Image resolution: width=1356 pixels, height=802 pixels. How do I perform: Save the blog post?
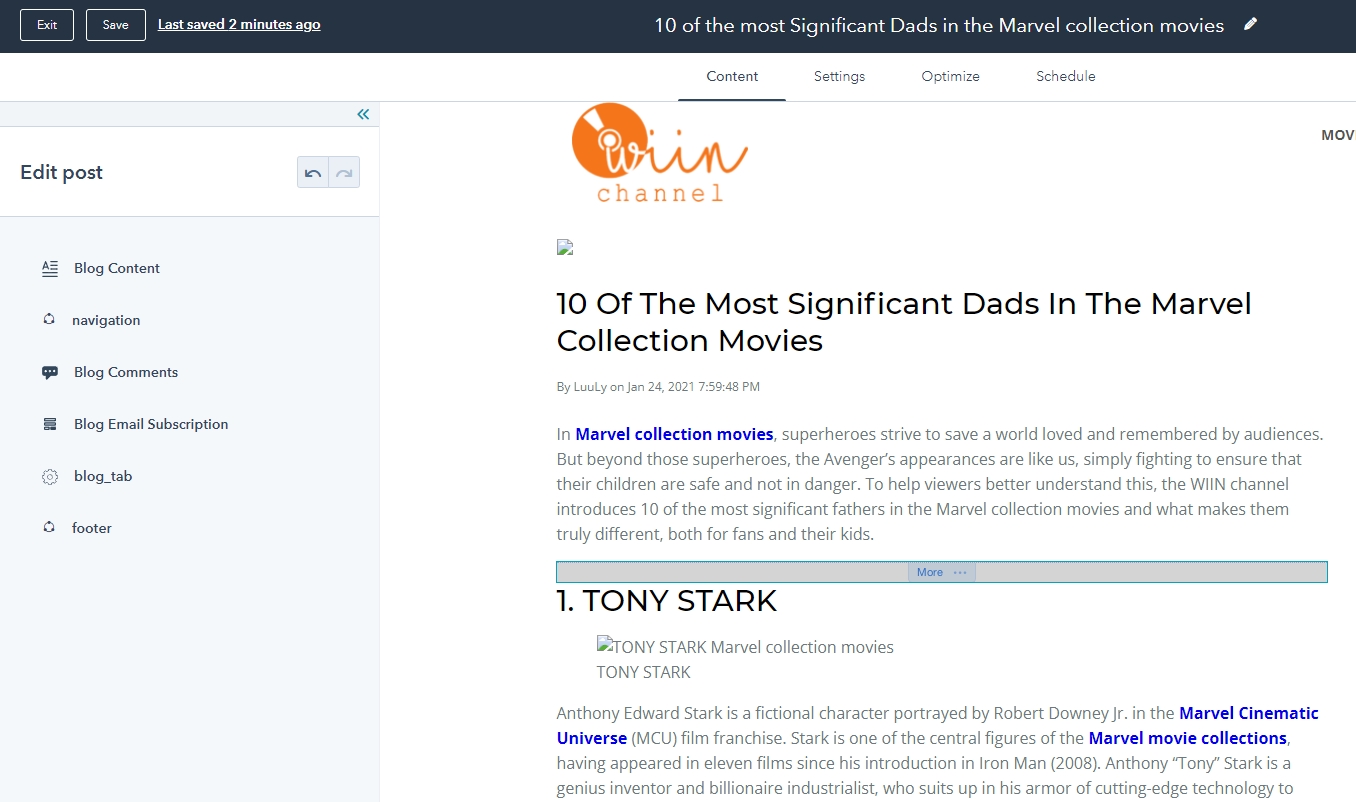pyautogui.click(x=116, y=25)
